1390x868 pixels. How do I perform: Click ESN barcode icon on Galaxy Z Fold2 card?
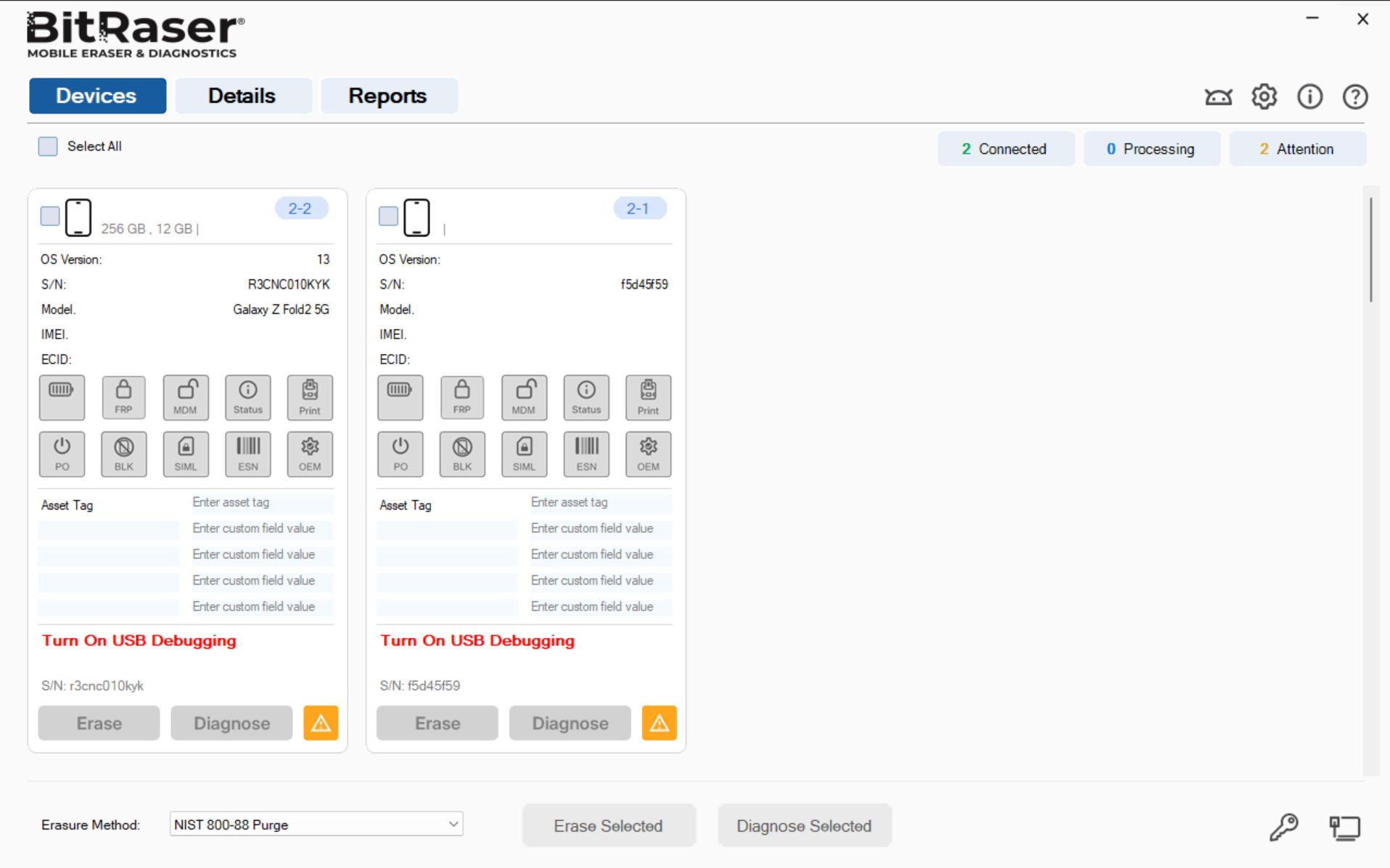tap(248, 454)
